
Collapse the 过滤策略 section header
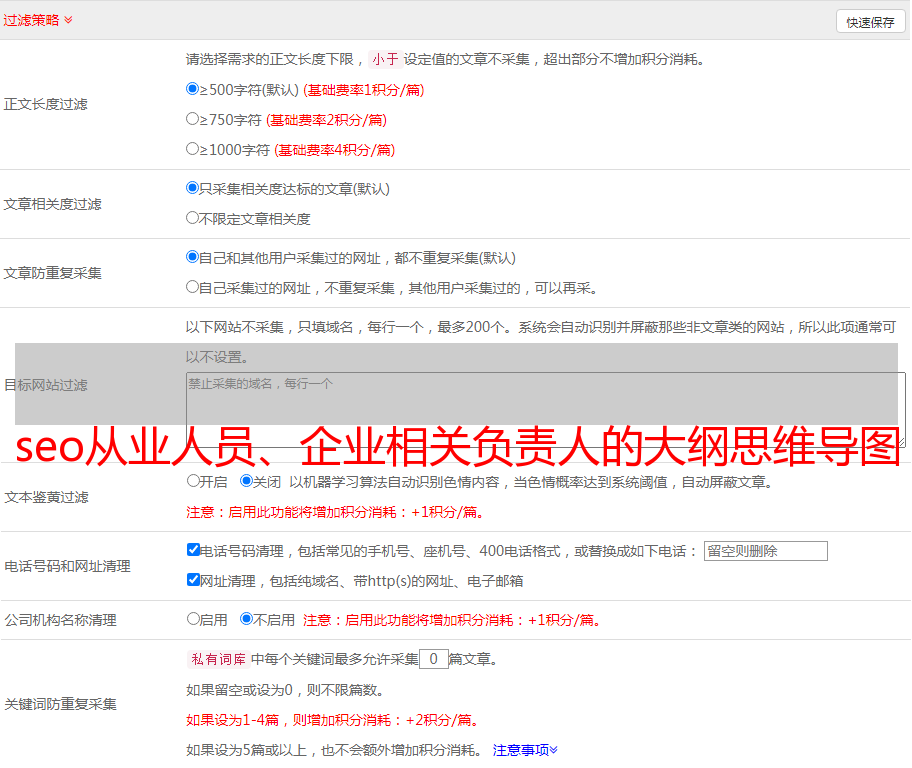click(x=38, y=20)
